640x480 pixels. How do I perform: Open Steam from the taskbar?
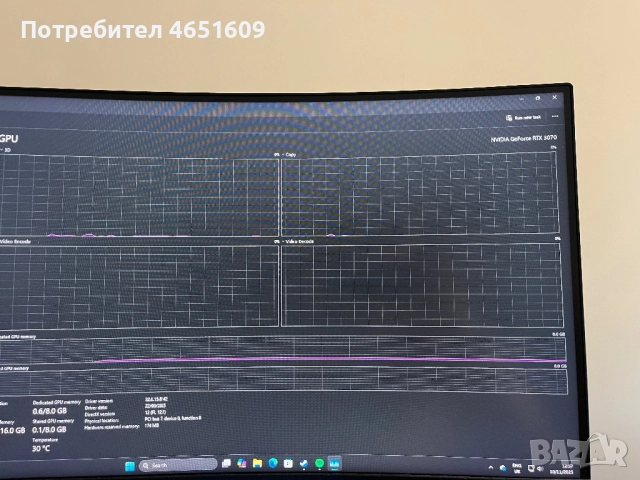point(304,463)
